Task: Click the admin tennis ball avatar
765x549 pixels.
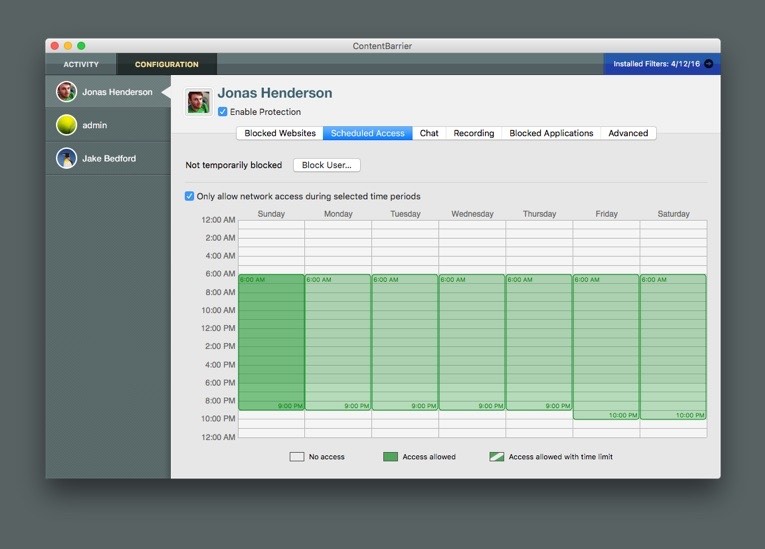Action: [67, 125]
